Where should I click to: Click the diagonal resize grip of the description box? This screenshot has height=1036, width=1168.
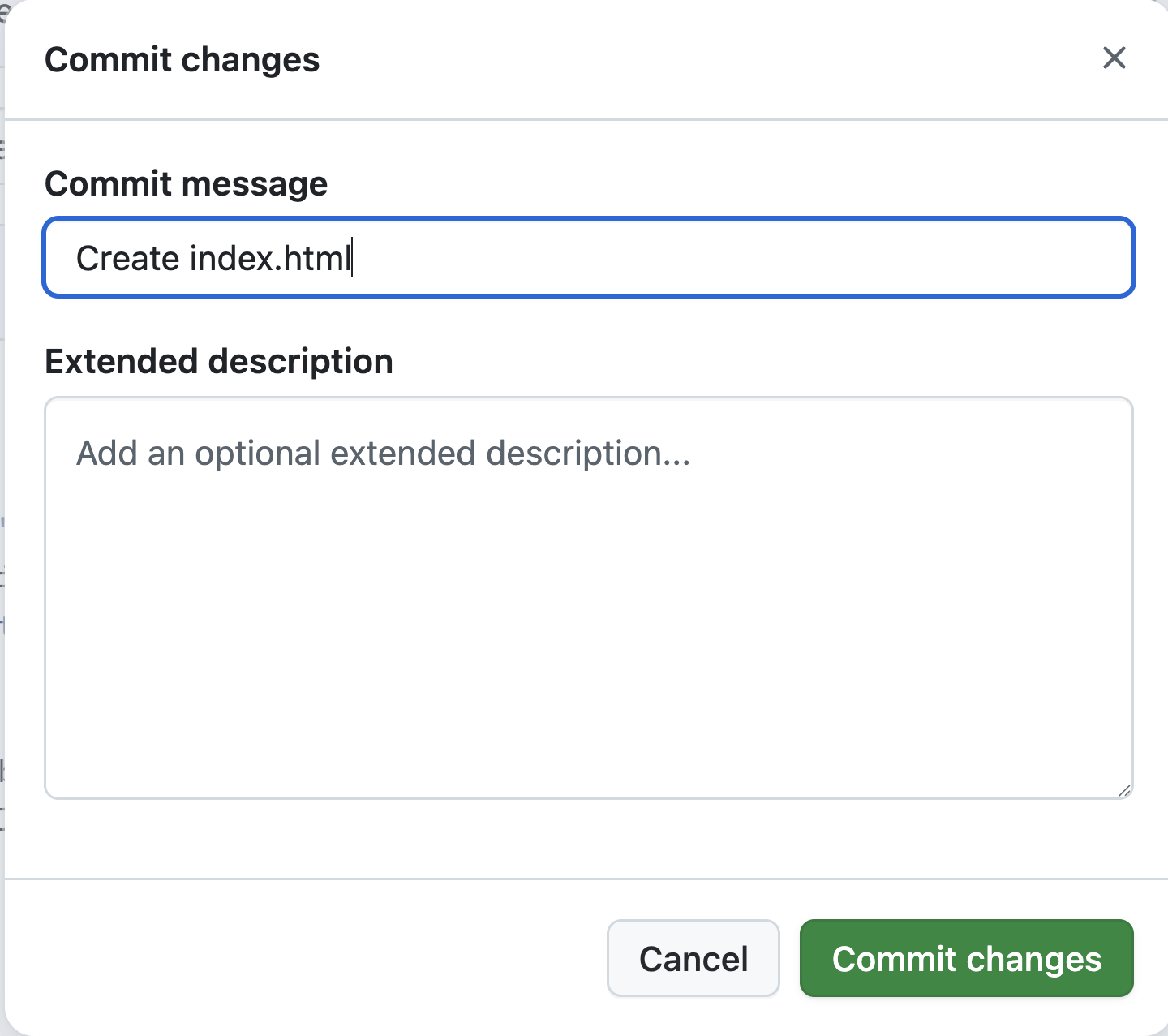[1123, 790]
